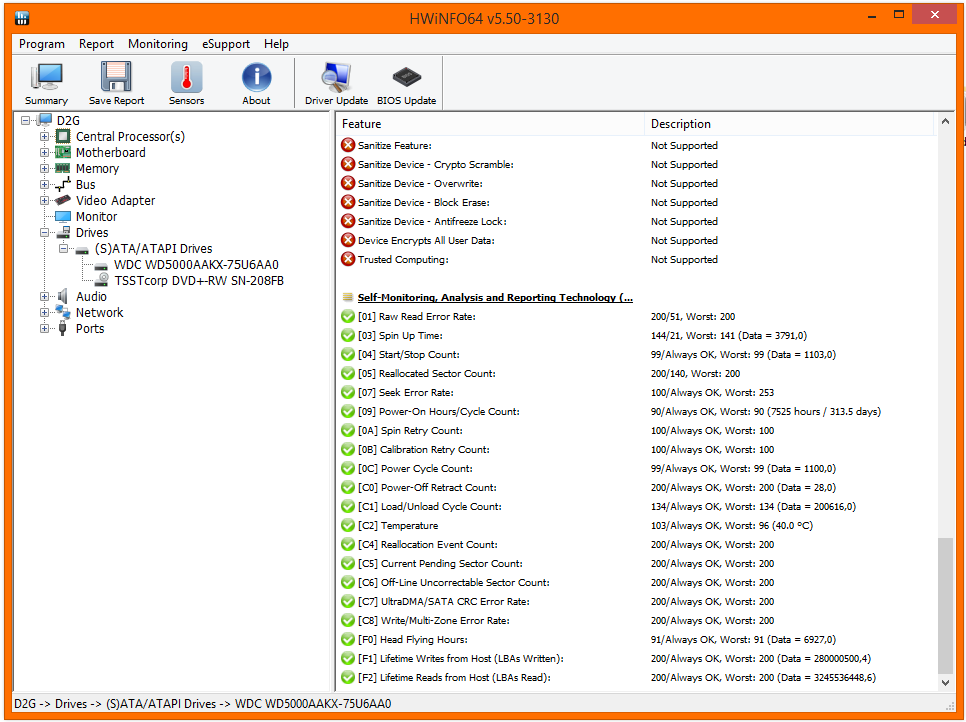Image resolution: width=966 pixels, height=722 pixels.
Task: Open the Help menu
Action: tap(277, 44)
